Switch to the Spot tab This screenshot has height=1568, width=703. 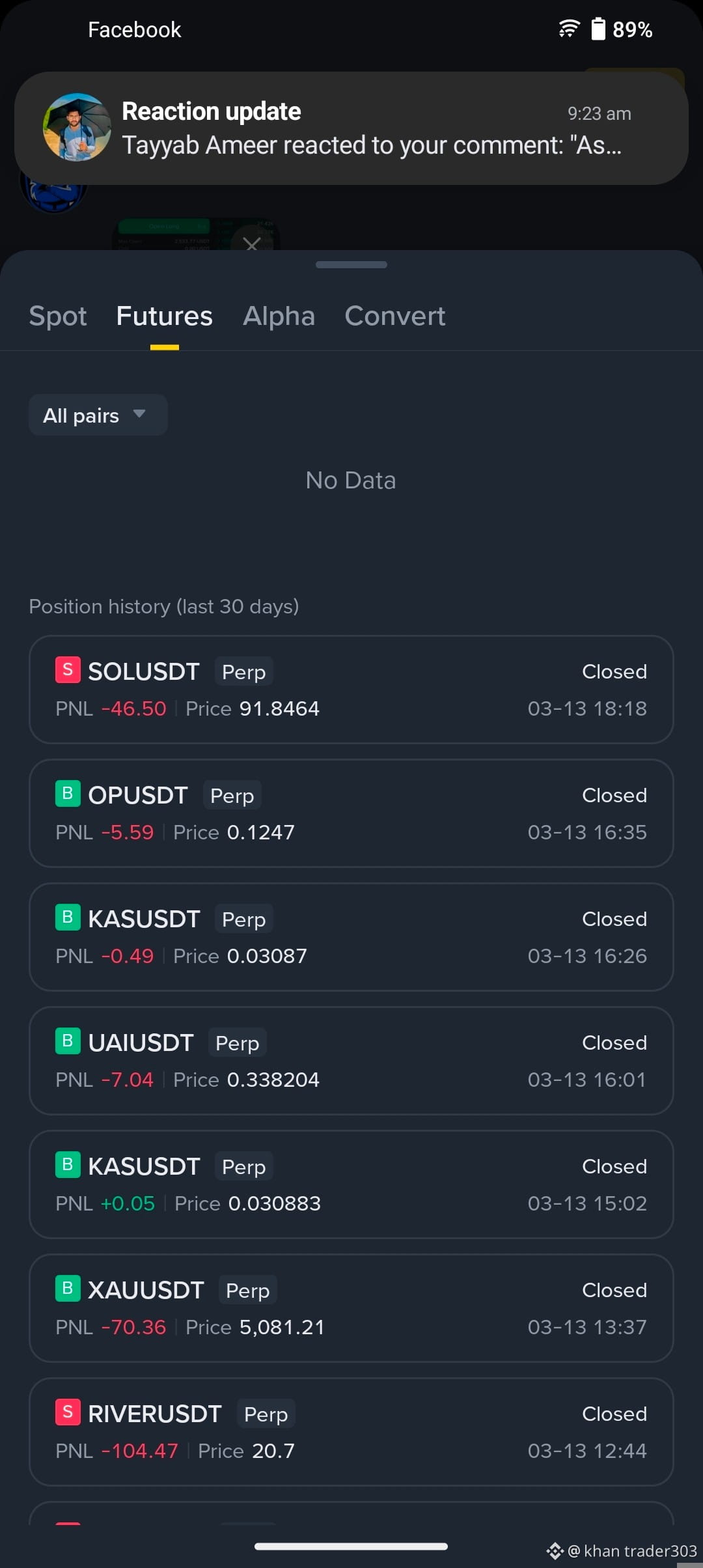pos(58,316)
